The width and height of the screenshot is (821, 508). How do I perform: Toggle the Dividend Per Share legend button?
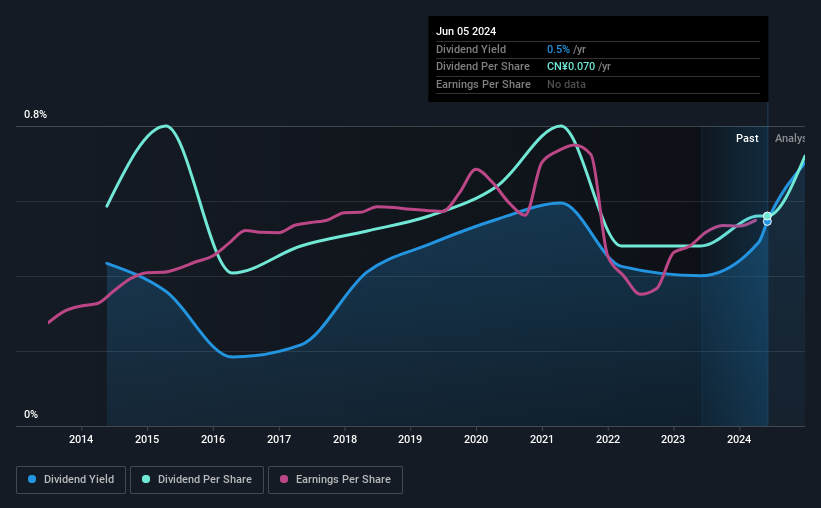tap(197, 480)
